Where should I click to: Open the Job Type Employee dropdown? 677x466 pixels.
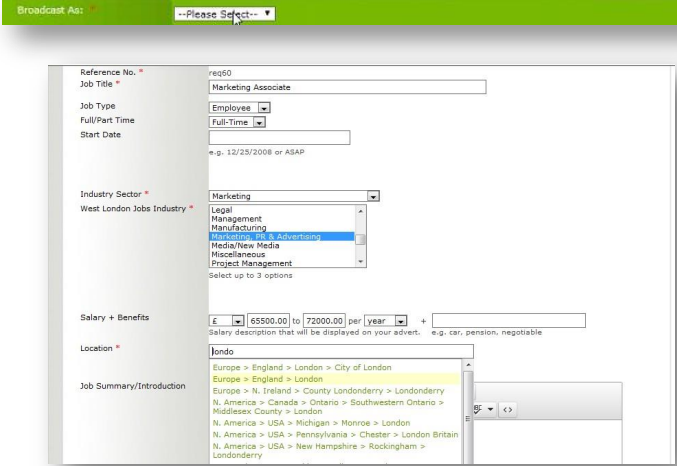(240, 108)
